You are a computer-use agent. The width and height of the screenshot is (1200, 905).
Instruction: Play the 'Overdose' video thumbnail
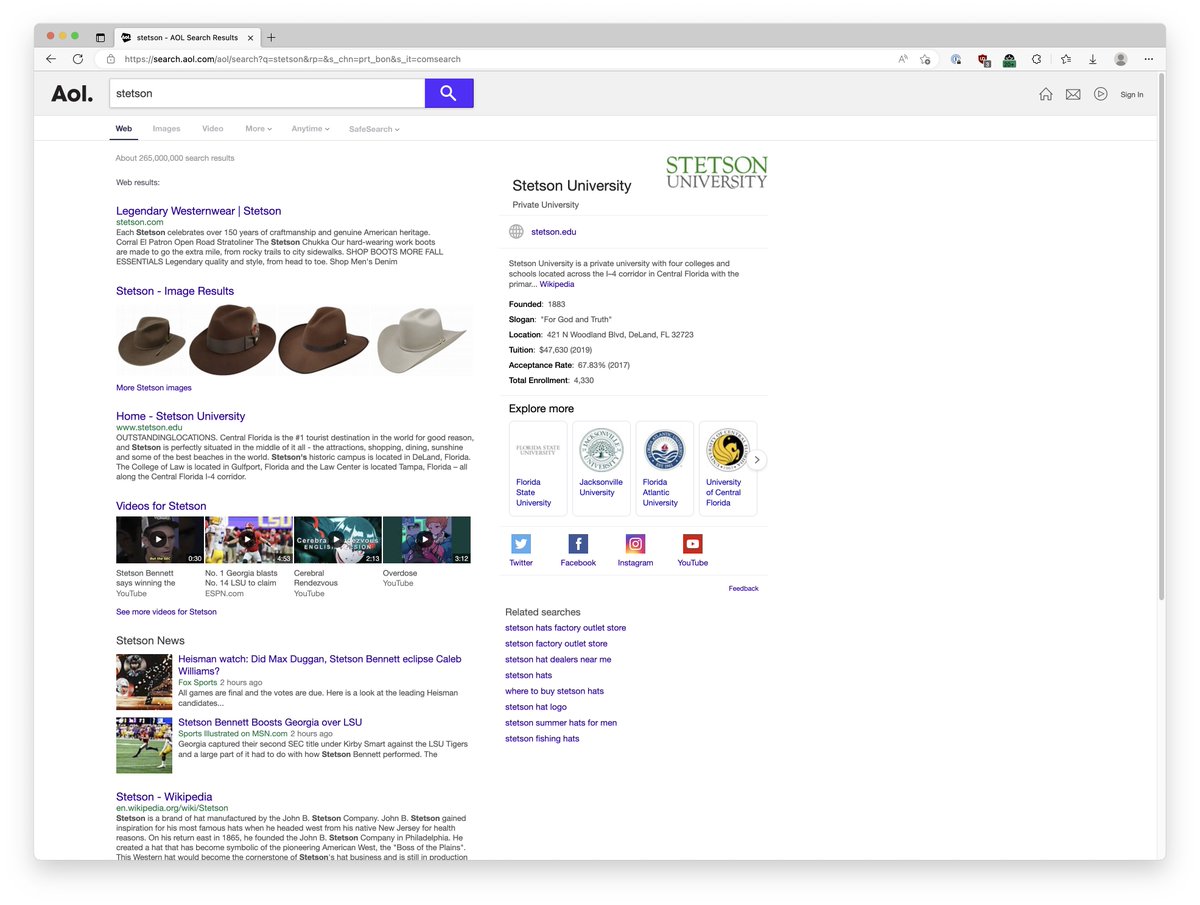tap(426, 540)
